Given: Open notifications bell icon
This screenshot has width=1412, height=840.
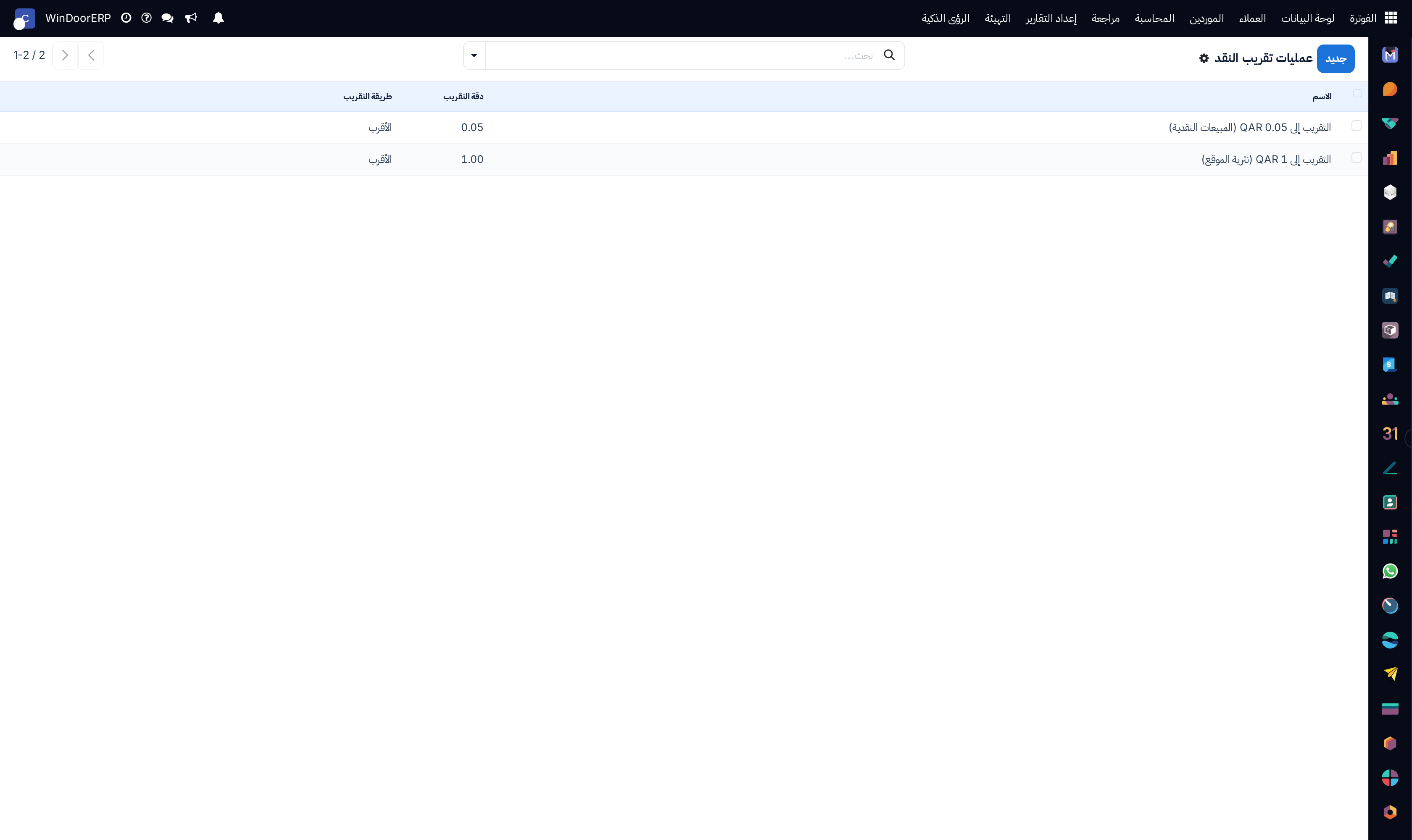Looking at the screenshot, I should [218, 18].
